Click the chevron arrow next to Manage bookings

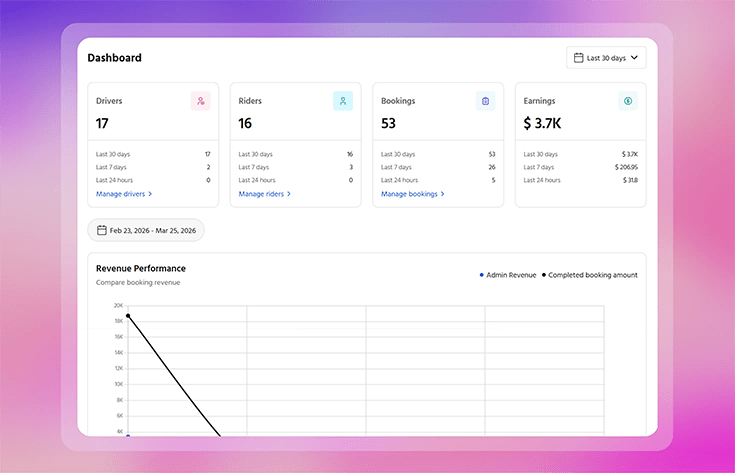[442, 194]
